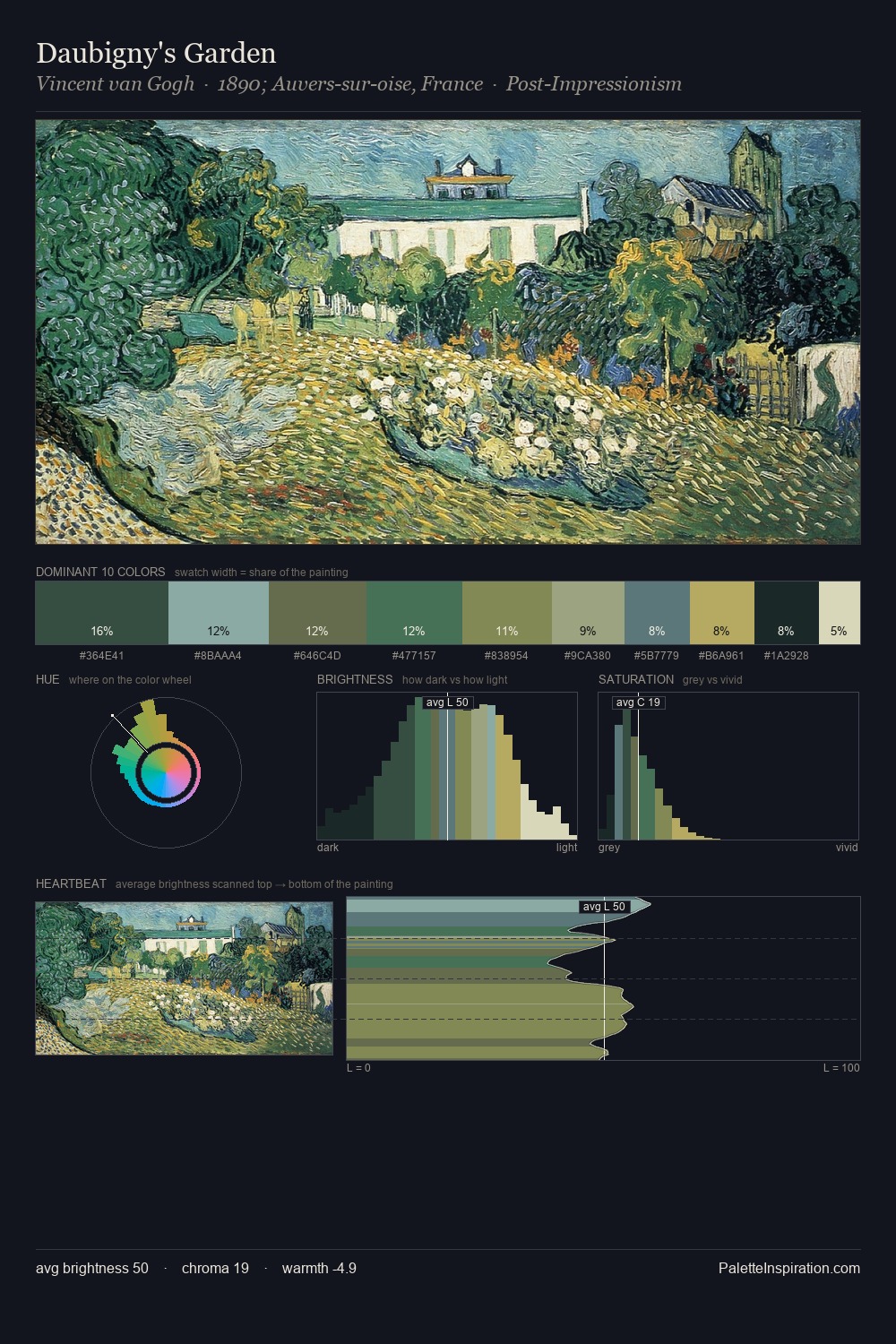Click the 'vivid' saturation axis label
This screenshot has height=1344, width=896.
[x=847, y=848]
